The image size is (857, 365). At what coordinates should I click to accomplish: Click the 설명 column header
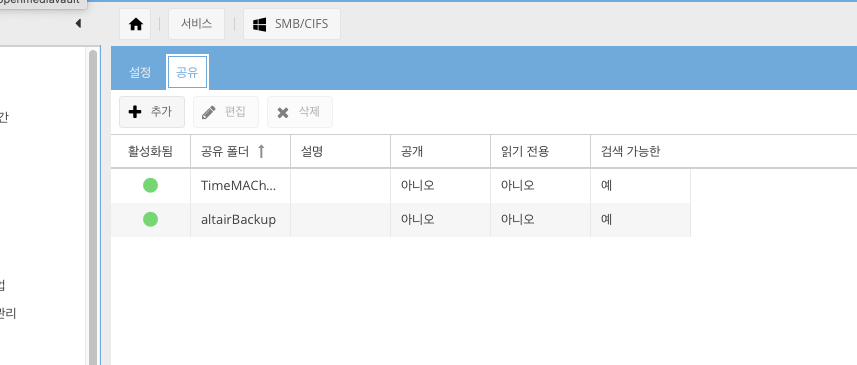[x=341, y=151]
